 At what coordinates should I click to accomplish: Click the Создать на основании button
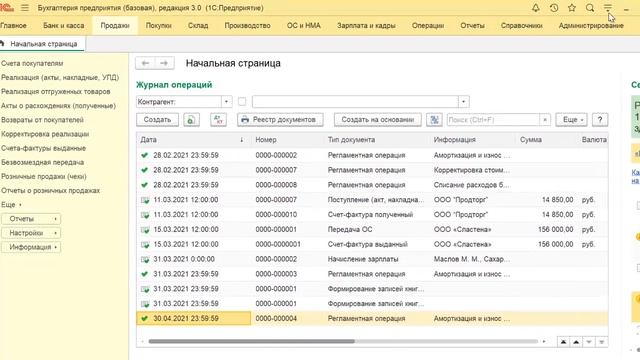(378, 120)
